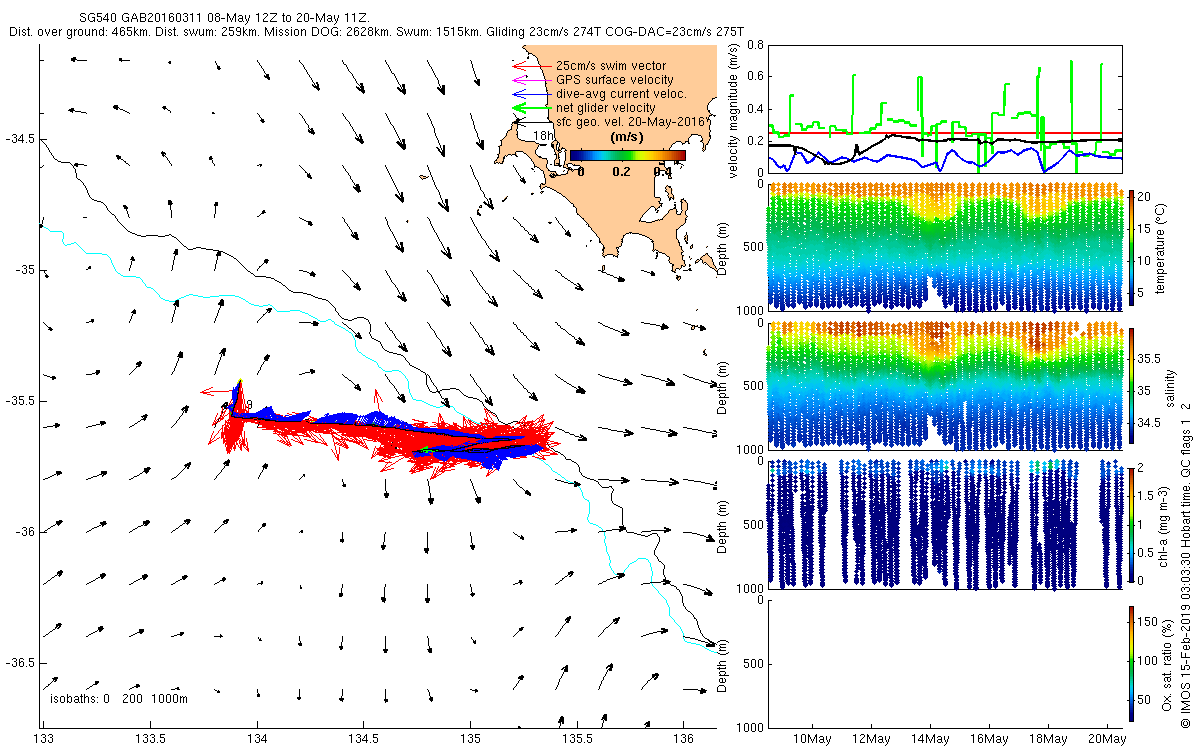The width and height of the screenshot is (1200, 750).
Task: Click the salinity colorbar
Action: [x=1131, y=385]
